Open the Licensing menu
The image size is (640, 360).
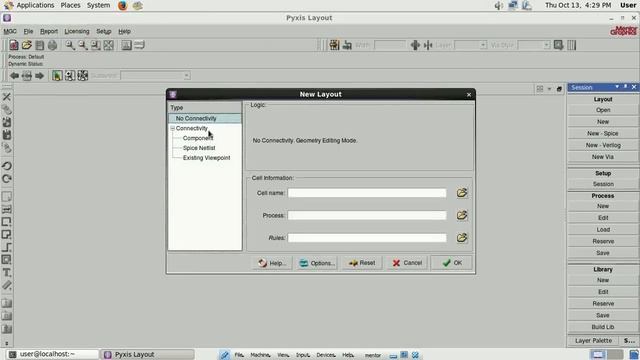(77, 31)
